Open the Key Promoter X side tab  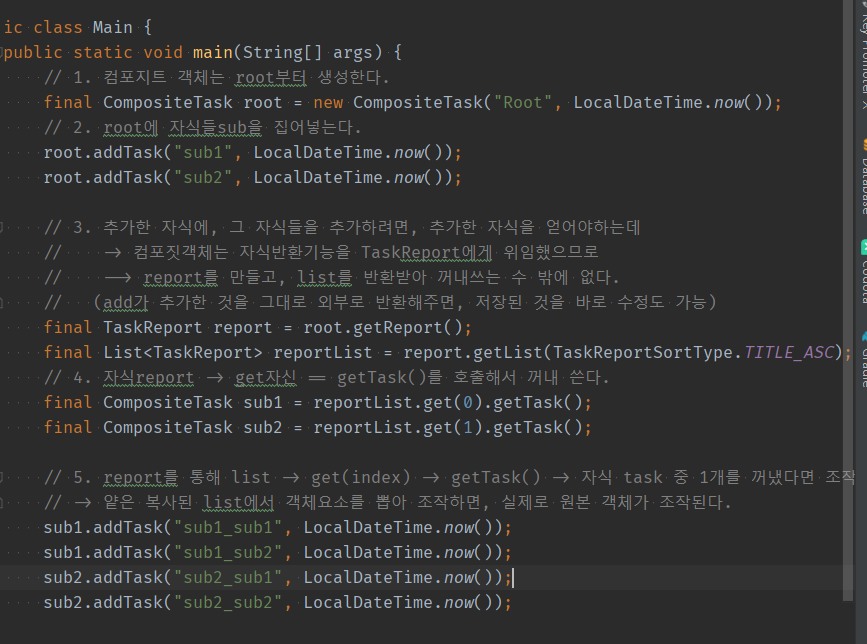(863, 55)
